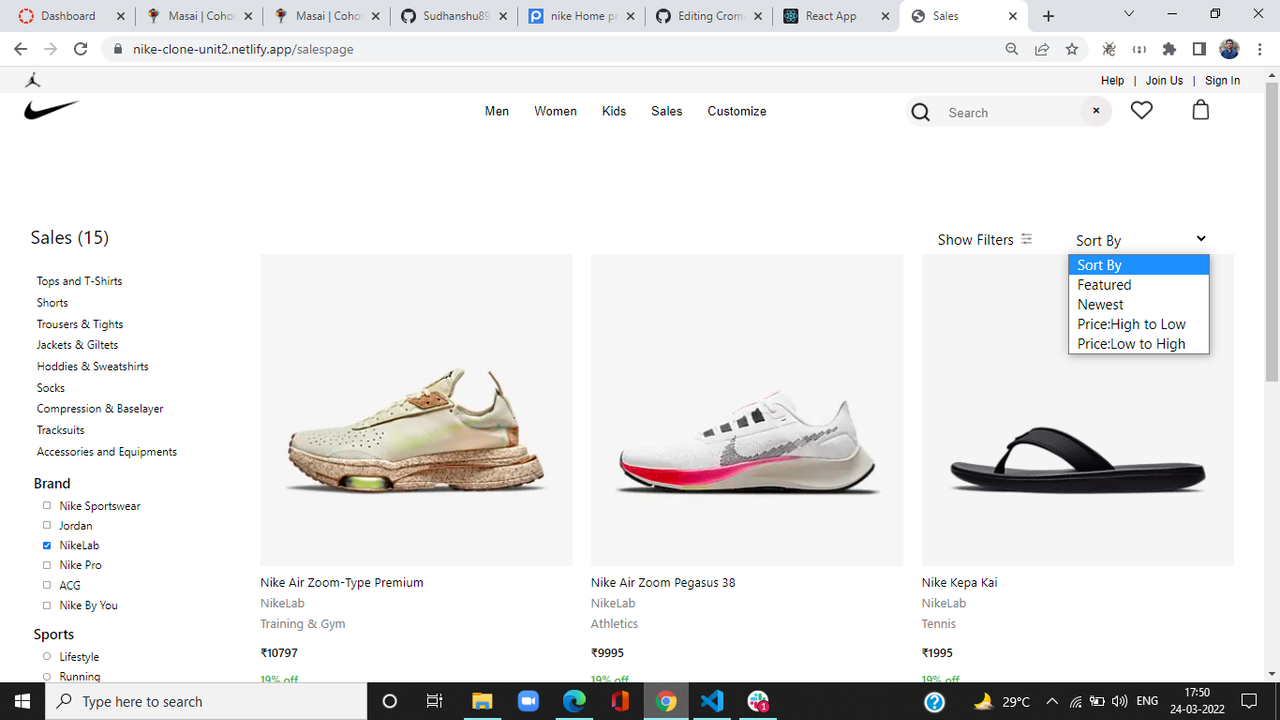Click Show Filters button

[x=985, y=240]
